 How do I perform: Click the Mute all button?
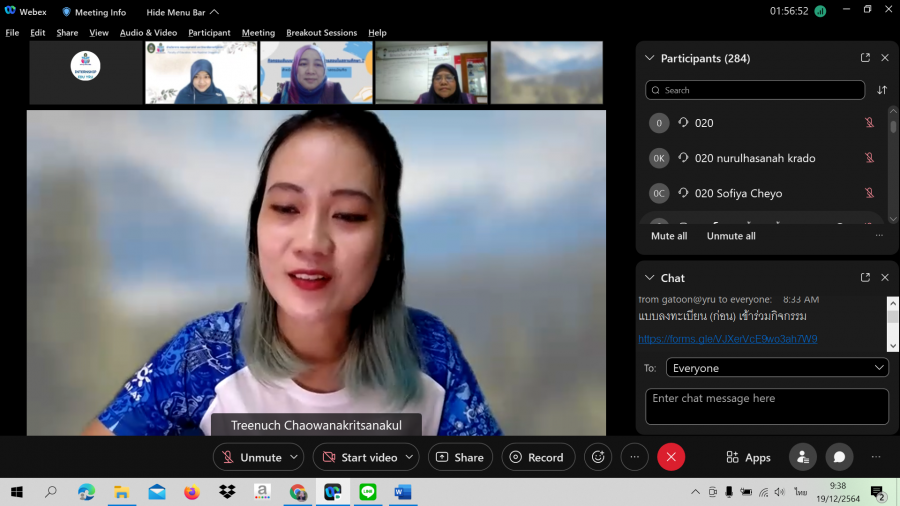669,236
